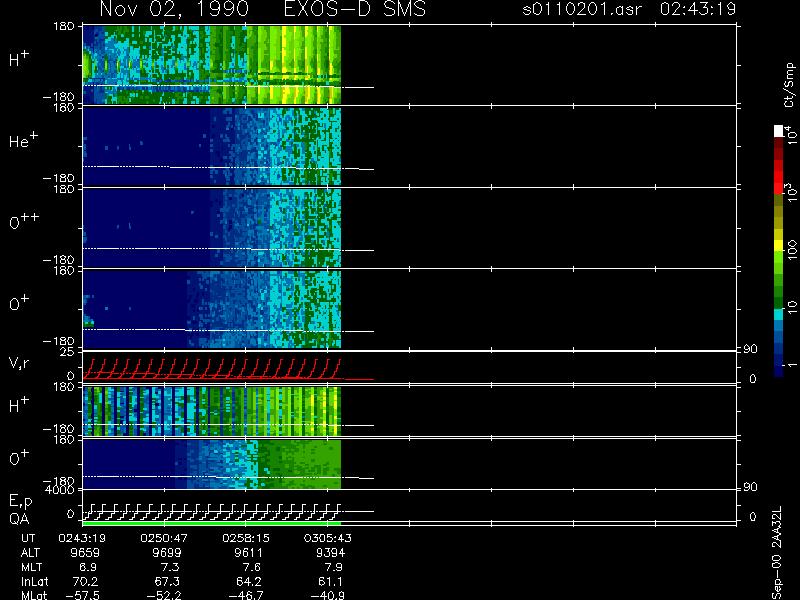
Task: Select the He+ panel label
Action: tap(23, 140)
